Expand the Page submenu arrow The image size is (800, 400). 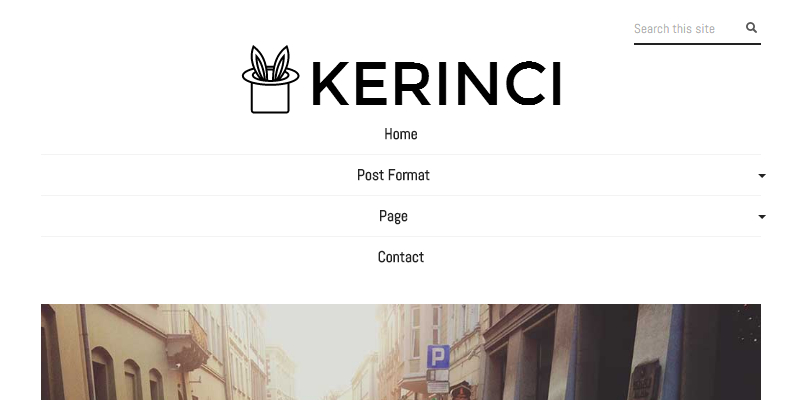point(762,217)
